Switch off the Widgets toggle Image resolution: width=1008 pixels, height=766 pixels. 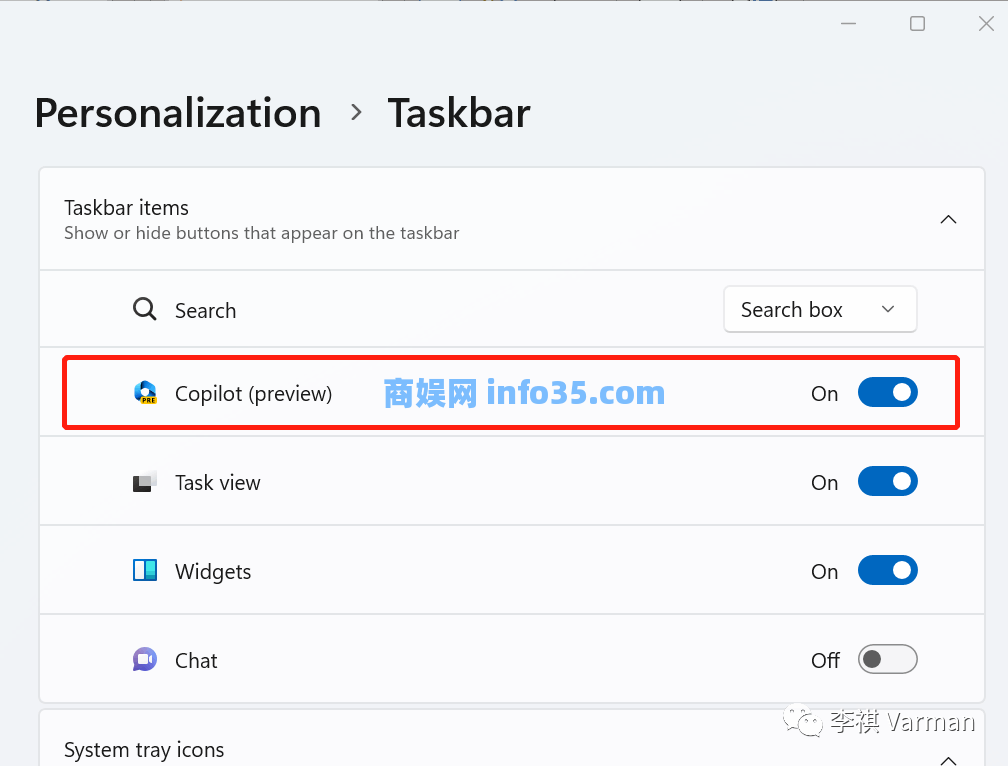pos(887,571)
